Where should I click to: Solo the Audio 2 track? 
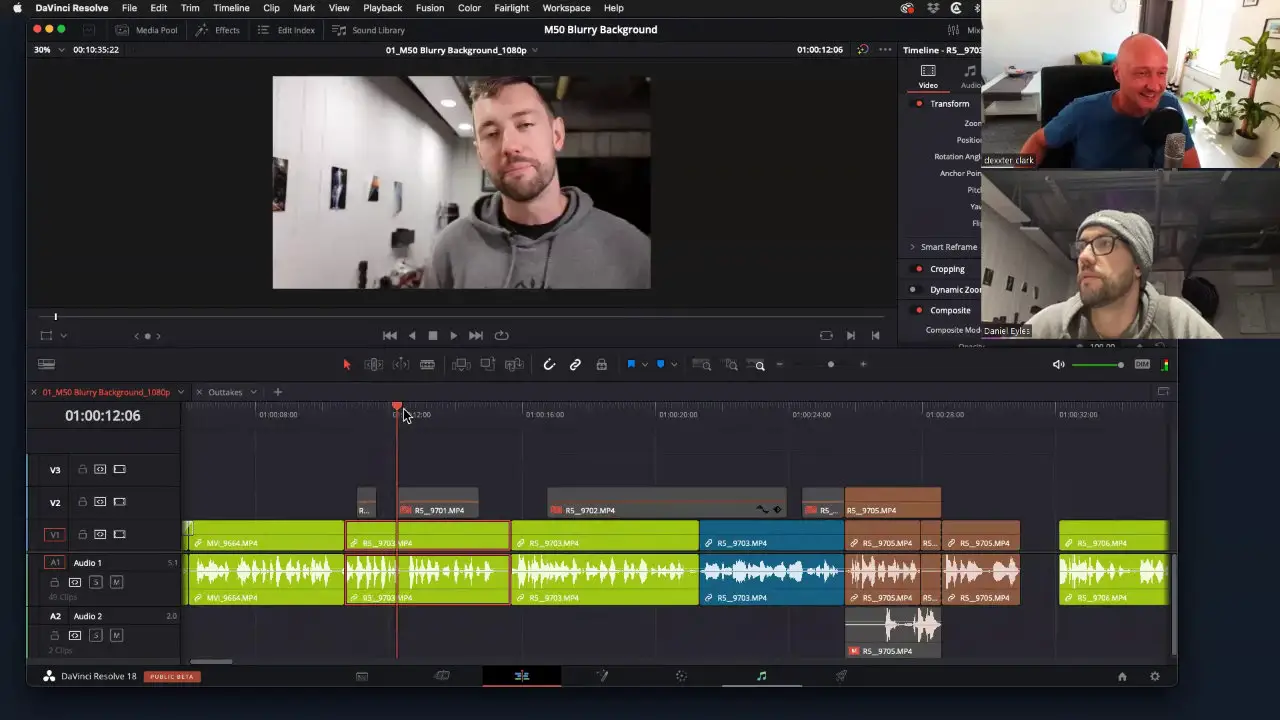[96, 635]
